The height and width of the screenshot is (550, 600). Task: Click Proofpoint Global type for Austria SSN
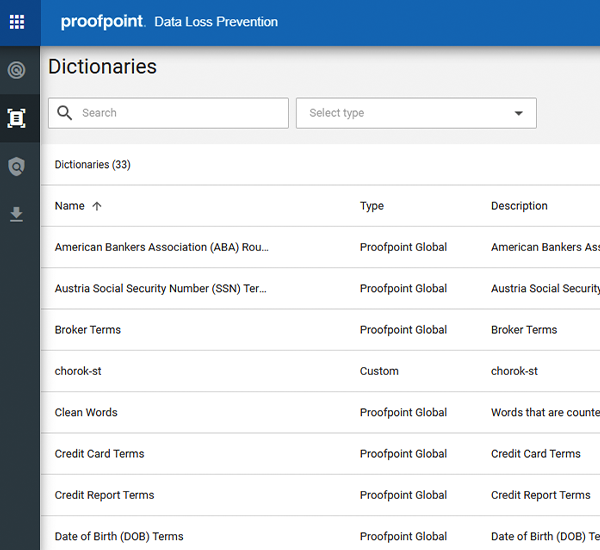tap(403, 289)
